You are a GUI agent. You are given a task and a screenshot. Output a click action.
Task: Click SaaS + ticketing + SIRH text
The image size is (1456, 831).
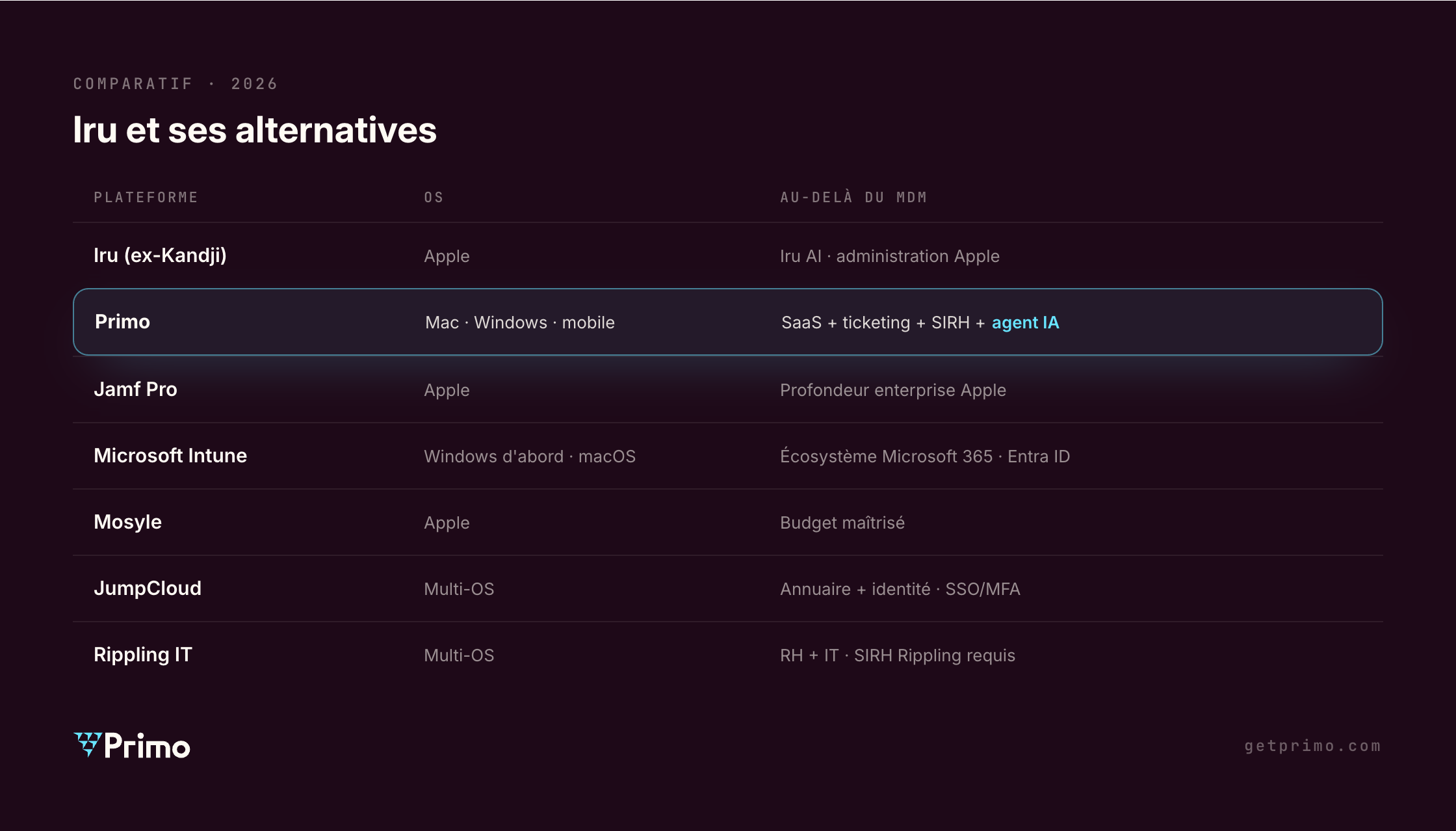click(x=876, y=323)
